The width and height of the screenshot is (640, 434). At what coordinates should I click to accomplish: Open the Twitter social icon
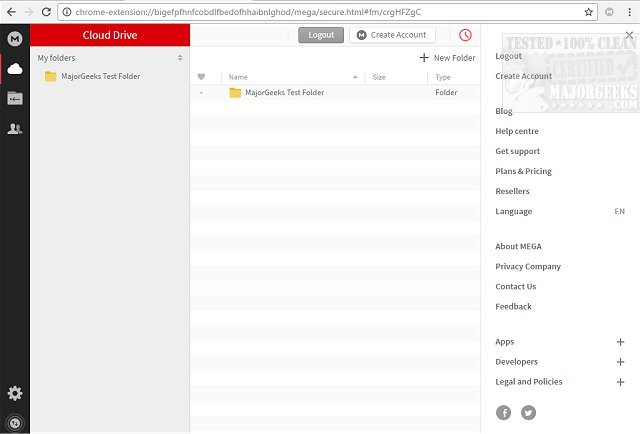pyautogui.click(x=528, y=412)
